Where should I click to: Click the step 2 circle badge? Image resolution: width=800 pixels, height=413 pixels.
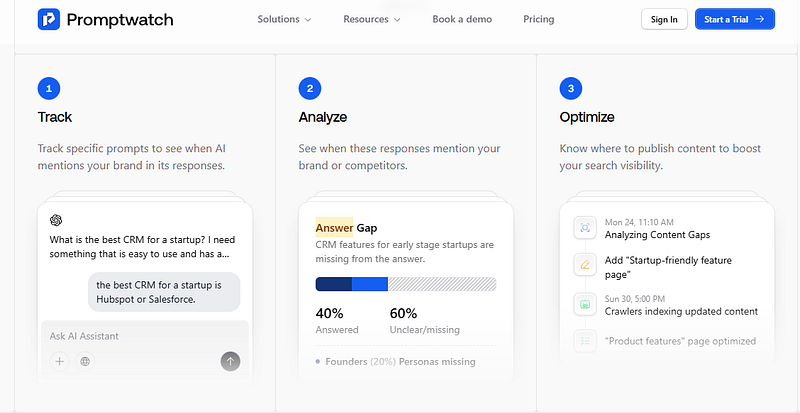point(310,89)
